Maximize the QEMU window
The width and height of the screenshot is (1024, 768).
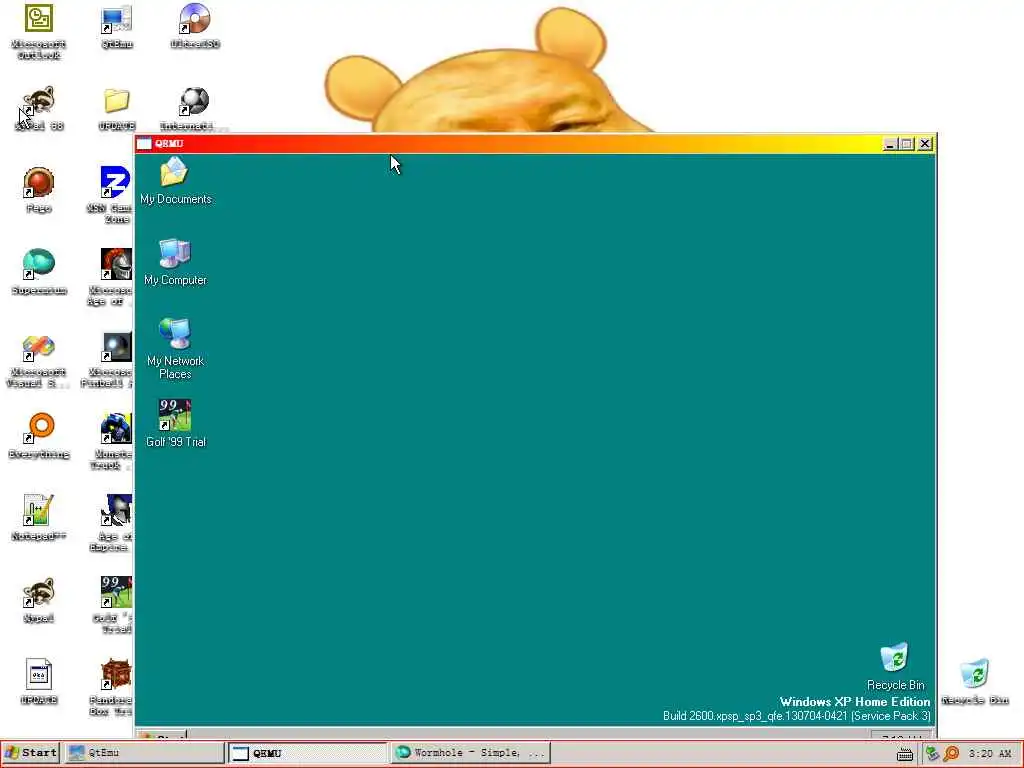[906, 144]
